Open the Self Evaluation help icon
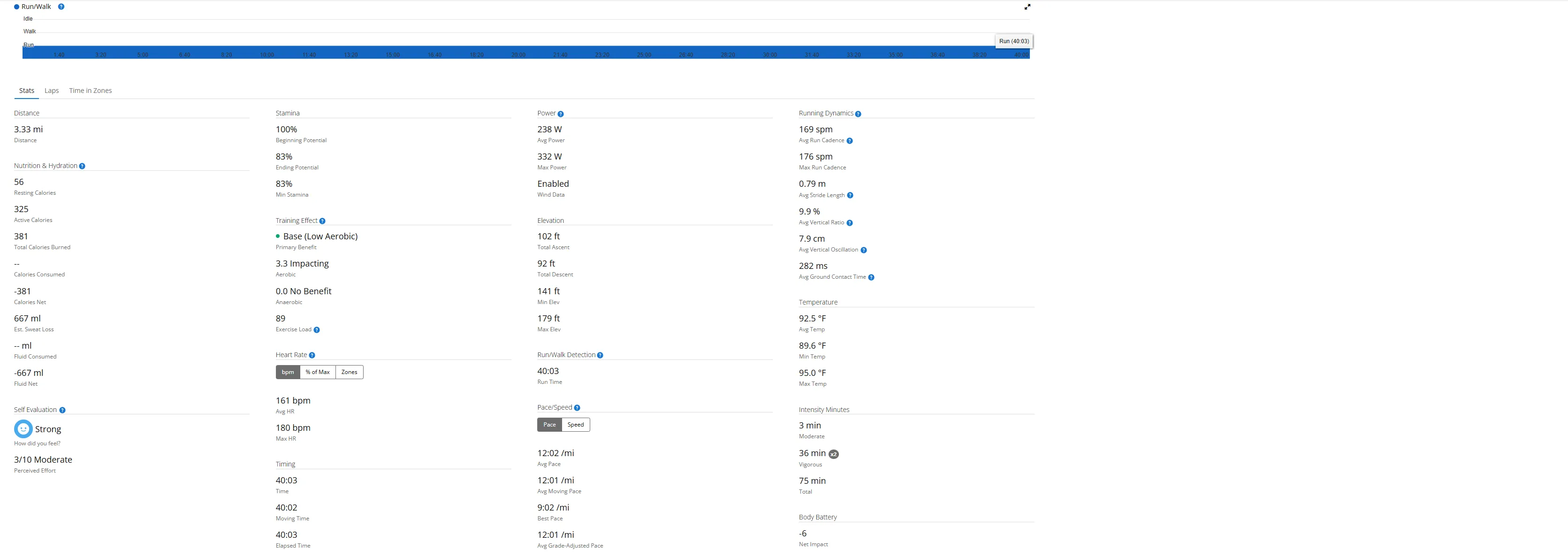1568x557 pixels. click(62, 410)
